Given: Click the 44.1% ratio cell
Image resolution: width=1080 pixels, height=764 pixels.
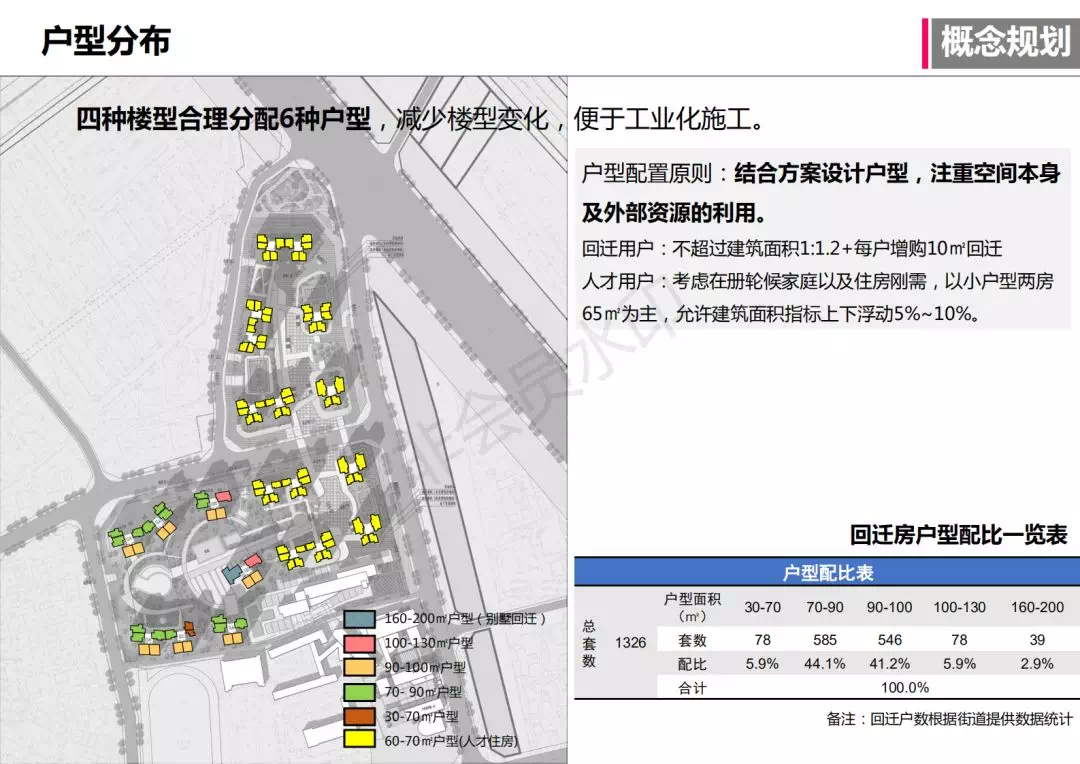Looking at the screenshot, I should [x=824, y=664].
